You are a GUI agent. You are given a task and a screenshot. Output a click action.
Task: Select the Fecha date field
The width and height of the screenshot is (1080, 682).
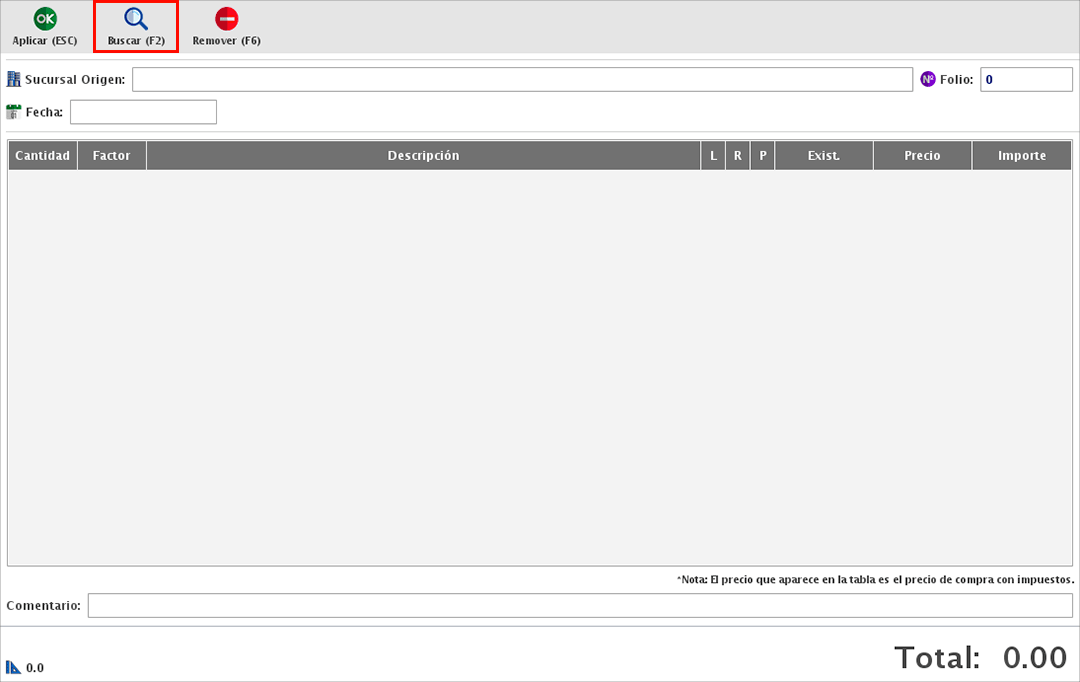coord(143,112)
